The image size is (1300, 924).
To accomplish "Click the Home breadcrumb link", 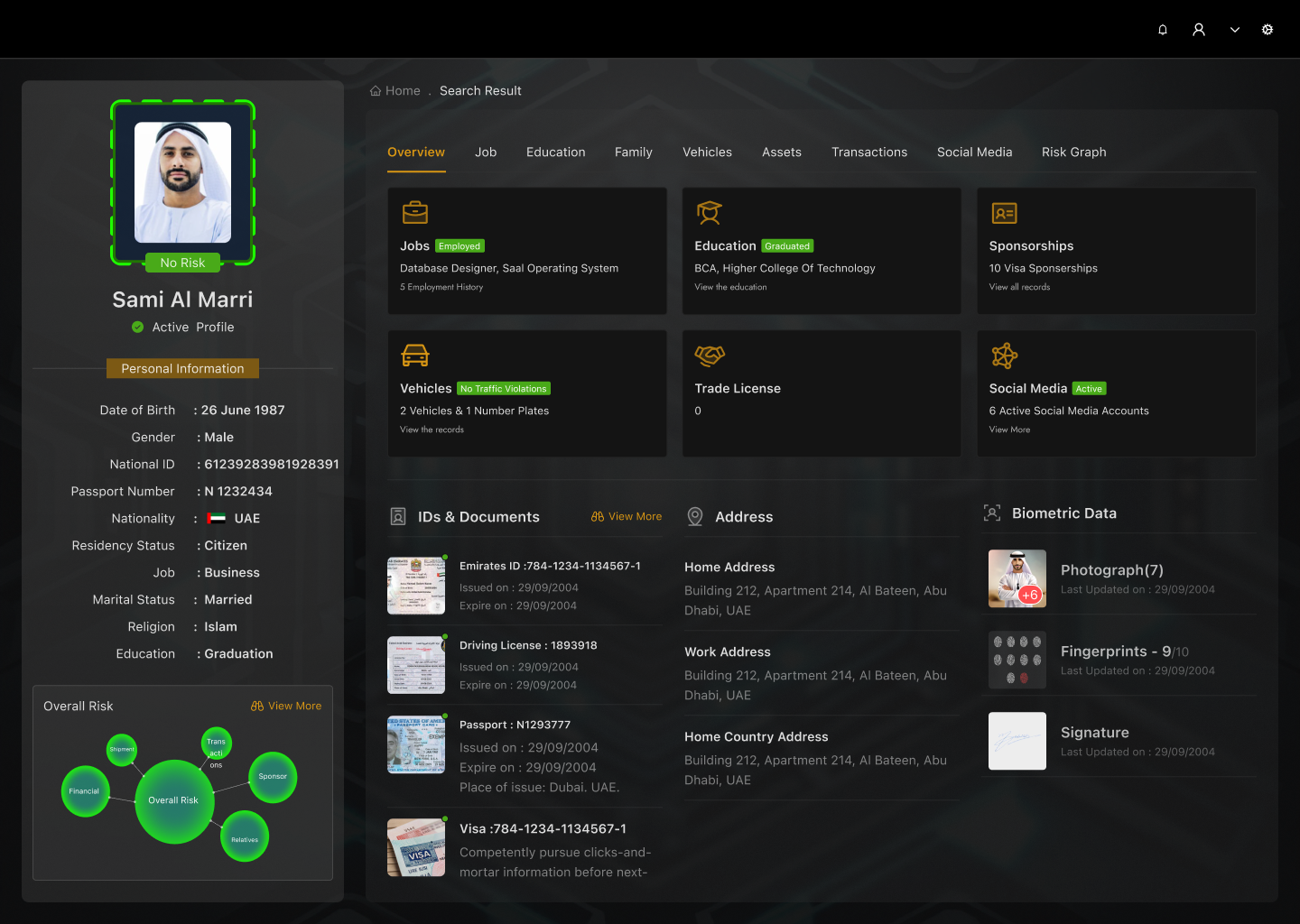I will 403,91.
